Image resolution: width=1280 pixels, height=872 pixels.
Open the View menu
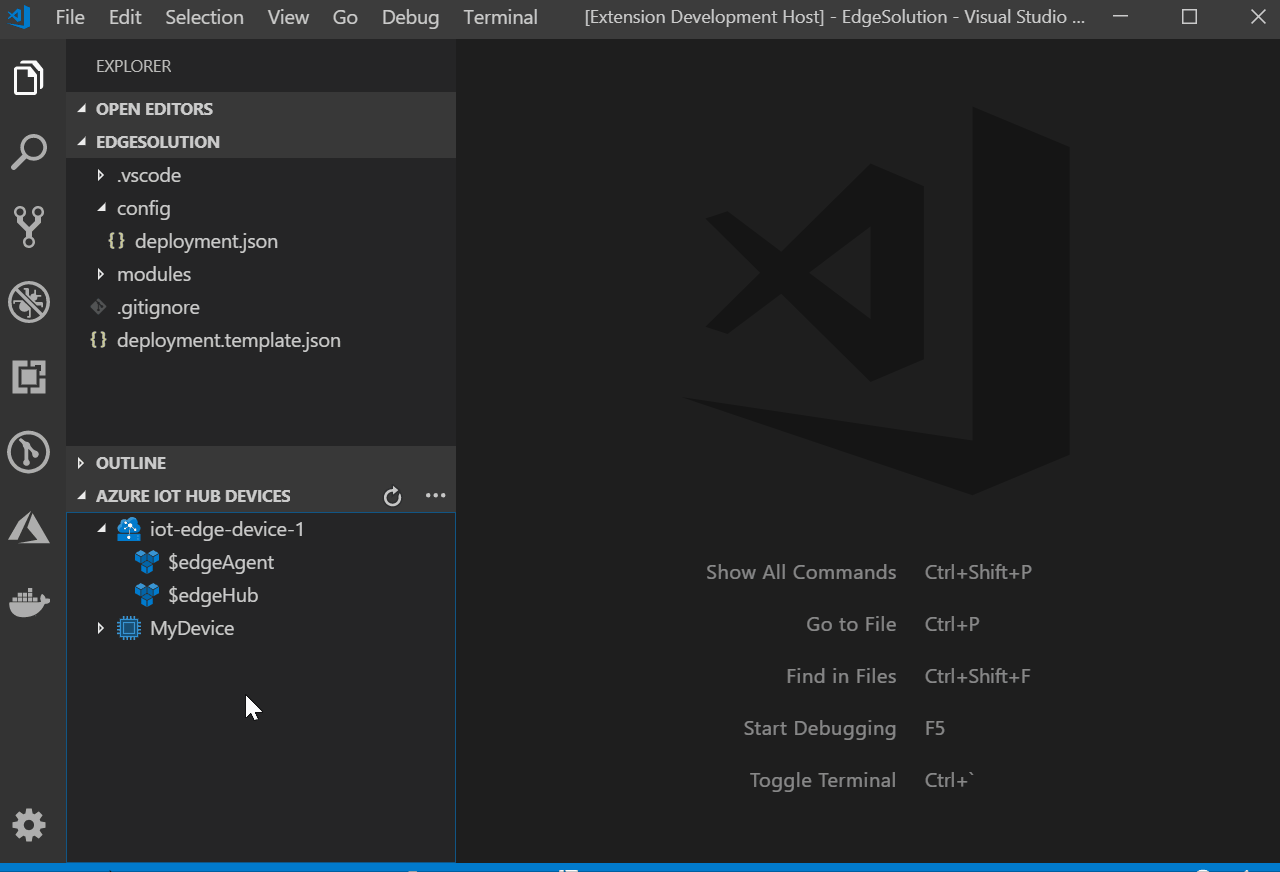[288, 17]
